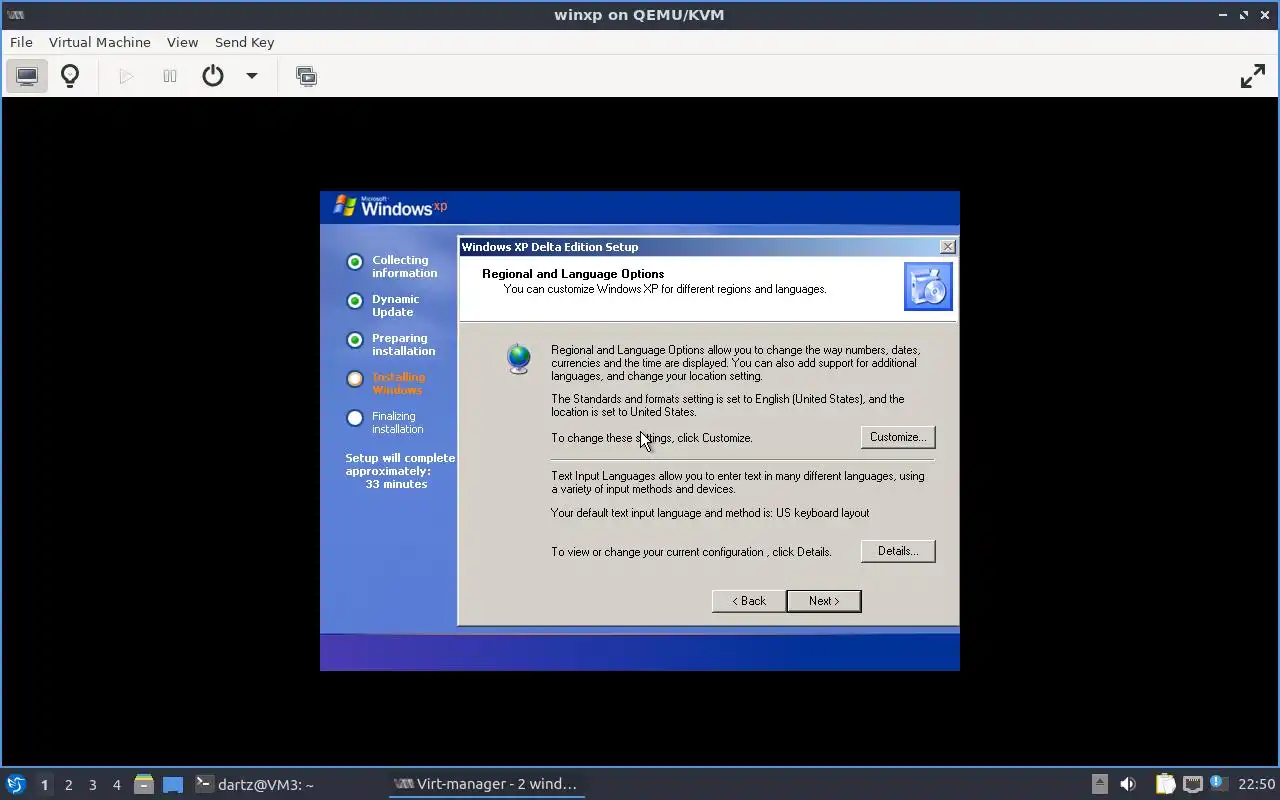Maximize the winxp on QEMU/KVM window
The height and width of the screenshot is (800, 1280).
point(1244,15)
